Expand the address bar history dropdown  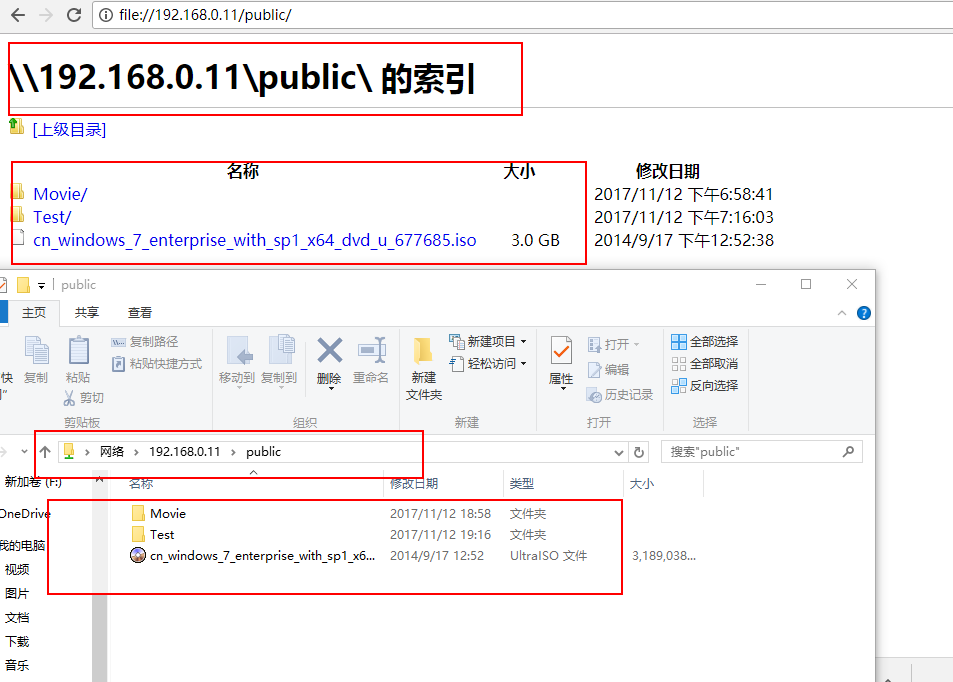(x=619, y=452)
